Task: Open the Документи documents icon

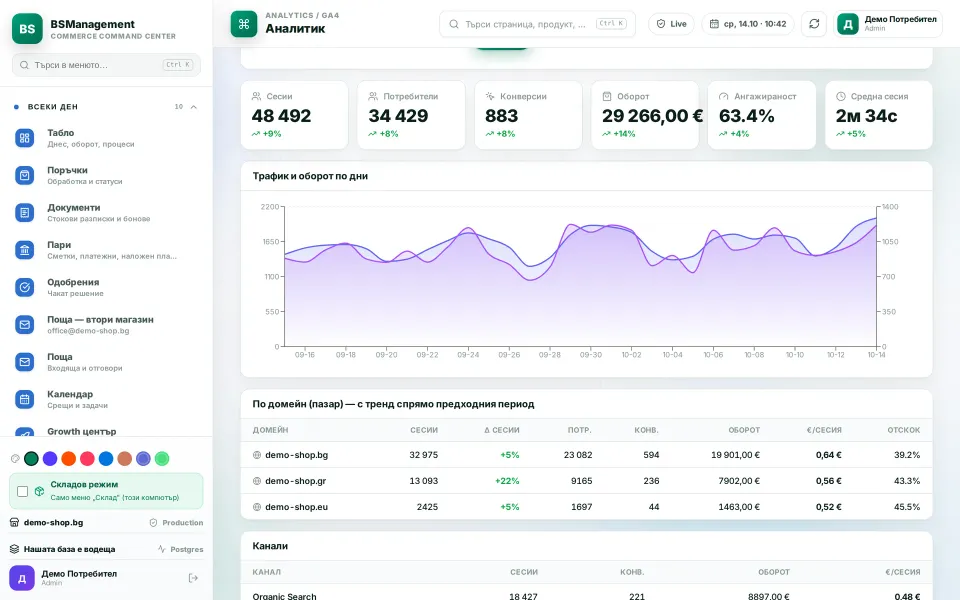Action: tap(24, 212)
